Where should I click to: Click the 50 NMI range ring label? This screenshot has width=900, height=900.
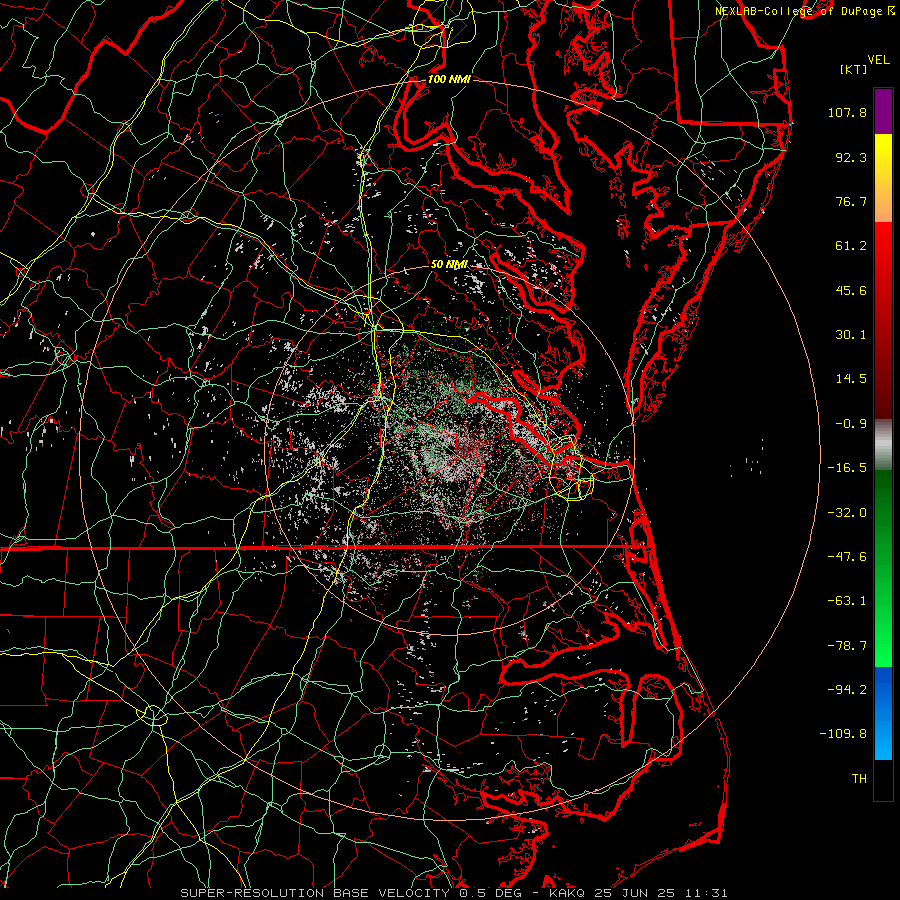[449, 264]
